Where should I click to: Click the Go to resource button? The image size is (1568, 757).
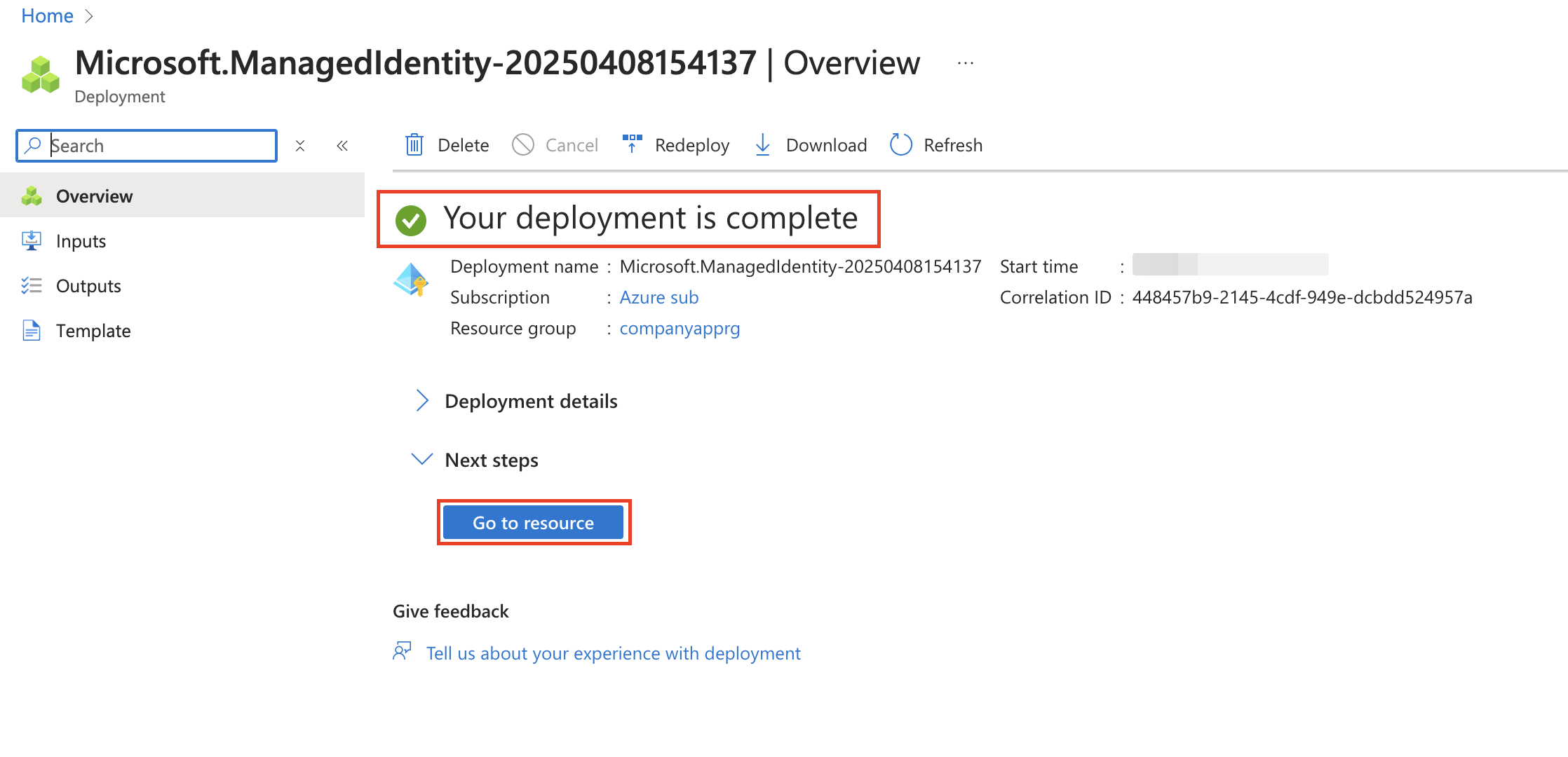(533, 523)
